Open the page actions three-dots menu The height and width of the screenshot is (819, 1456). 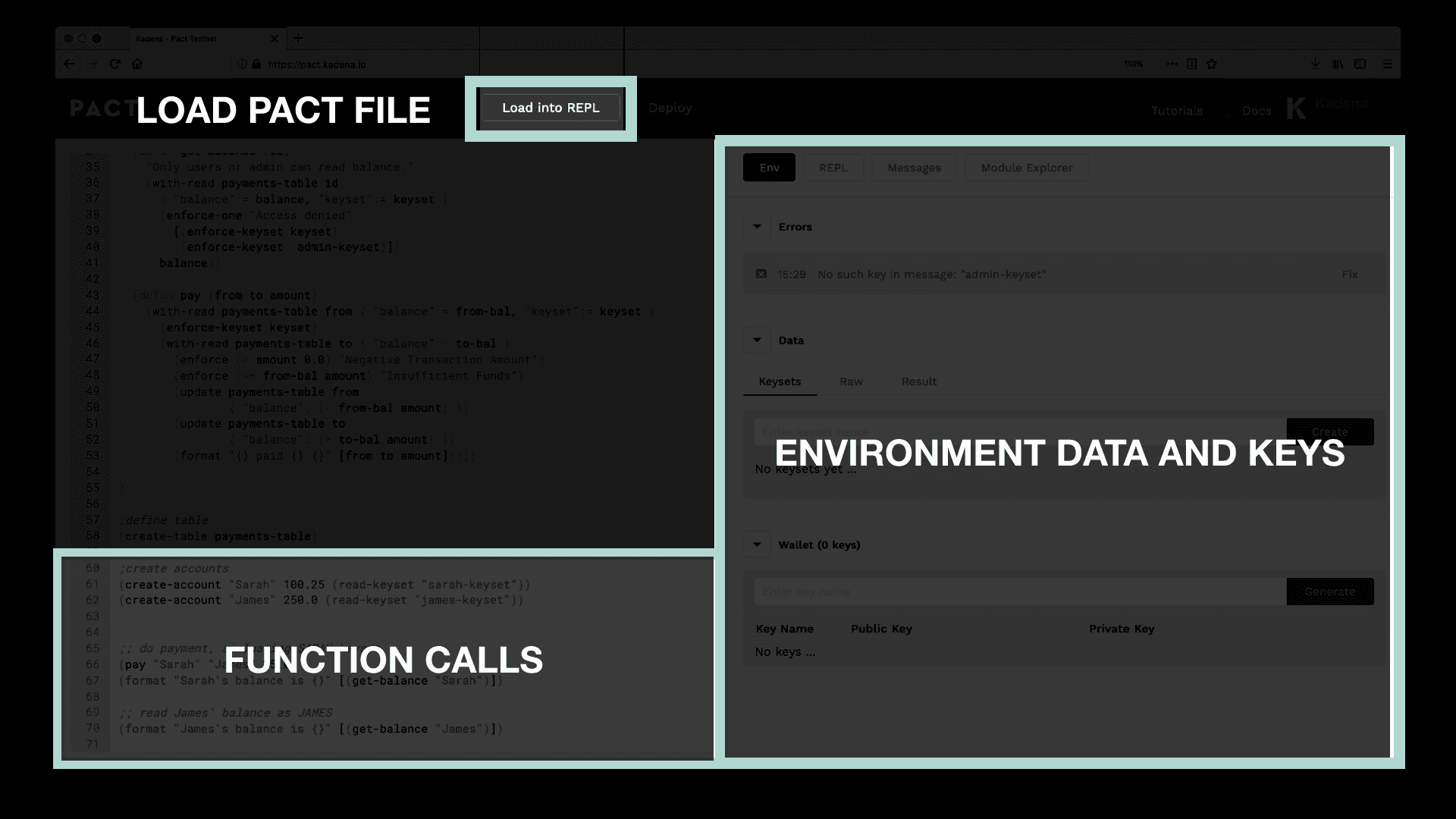coord(1172,64)
